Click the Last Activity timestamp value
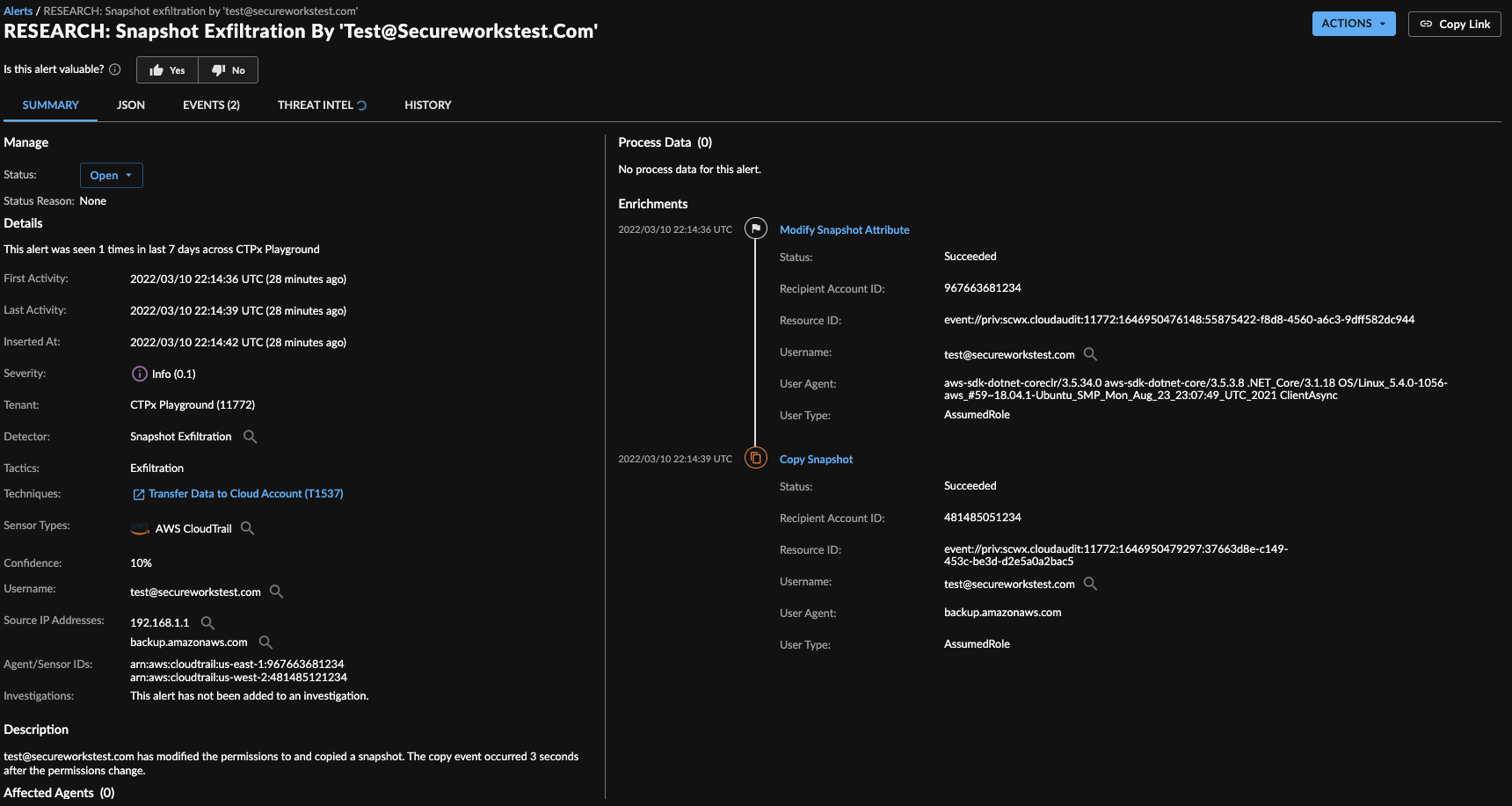 238,311
